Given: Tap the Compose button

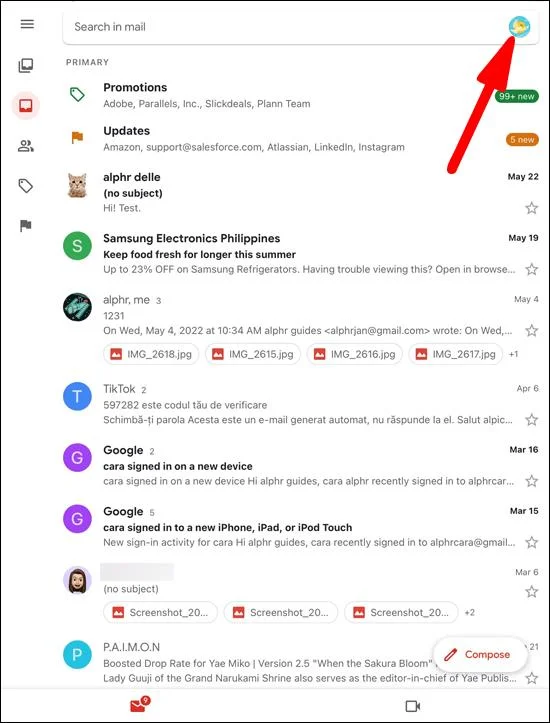Looking at the screenshot, I should point(480,654).
